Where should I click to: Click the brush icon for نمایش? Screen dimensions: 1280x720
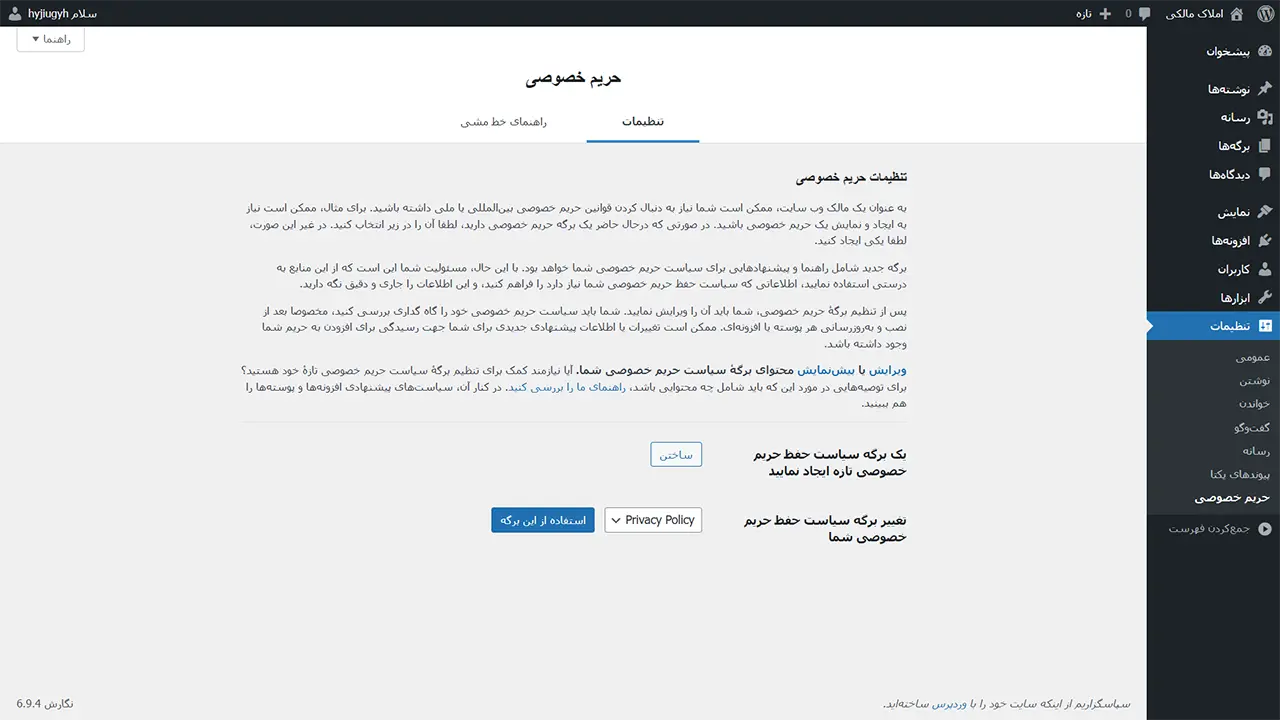1264,212
